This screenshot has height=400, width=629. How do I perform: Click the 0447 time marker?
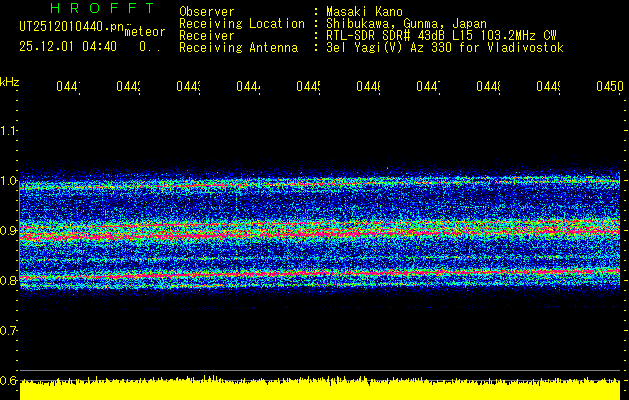point(428,86)
